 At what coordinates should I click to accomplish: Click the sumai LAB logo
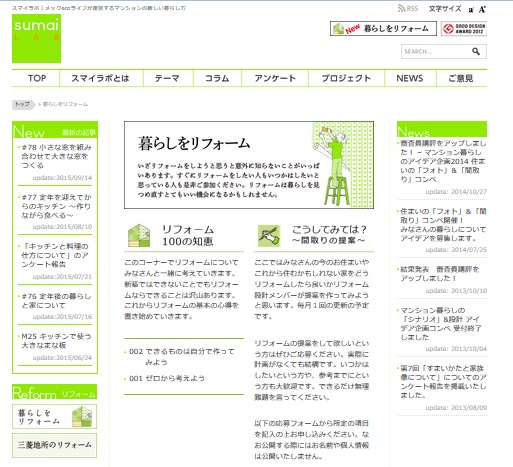pos(36,38)
